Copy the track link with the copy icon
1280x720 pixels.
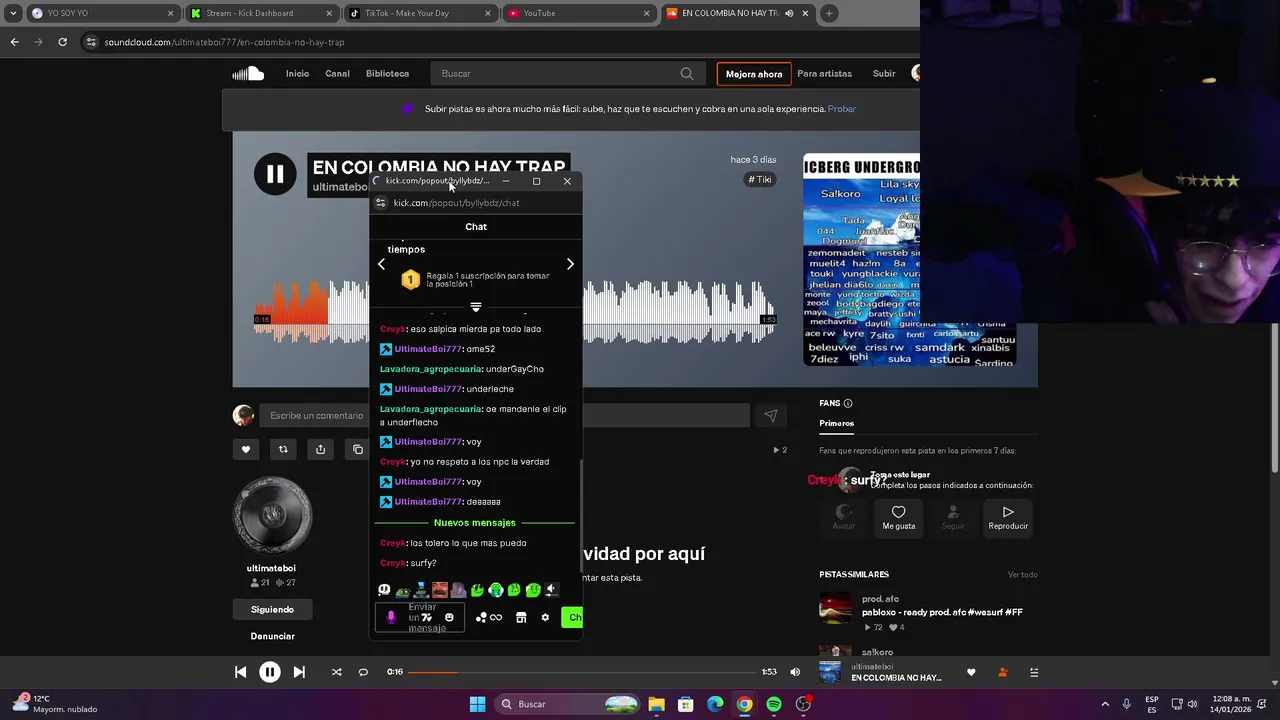pyautogui.click(x=358, y=449)
